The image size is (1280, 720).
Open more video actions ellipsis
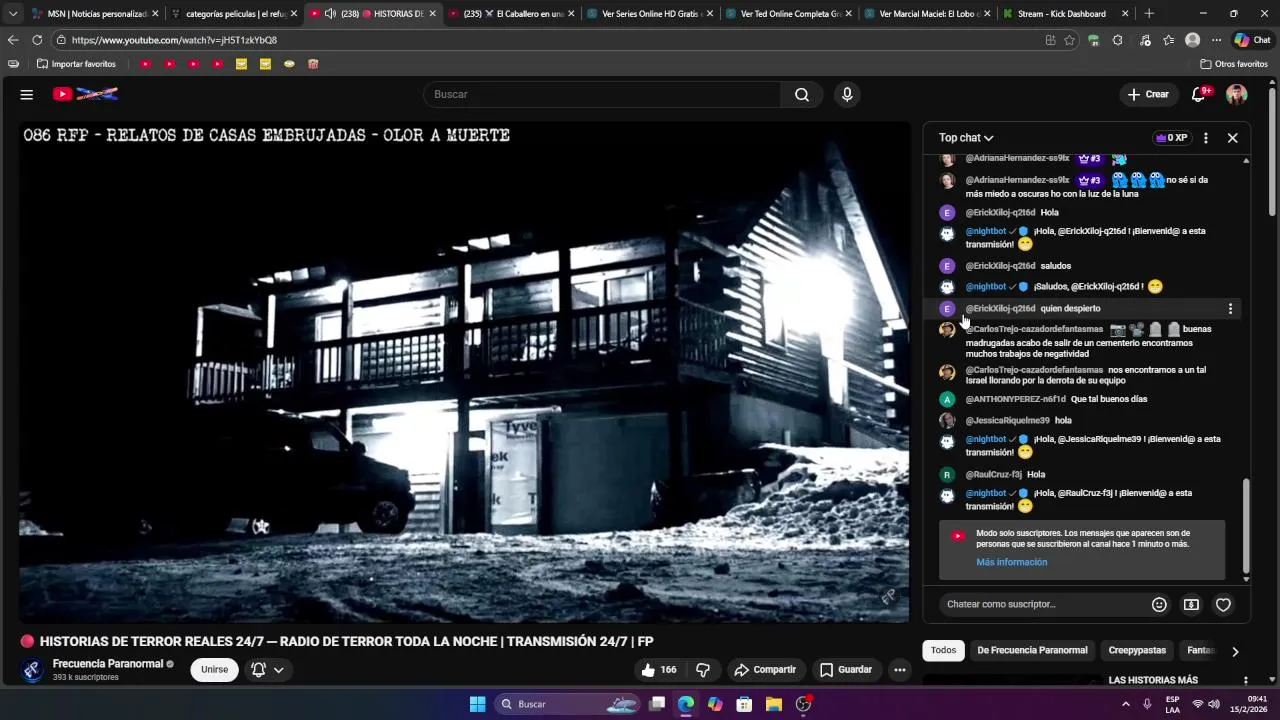point(900,670)
